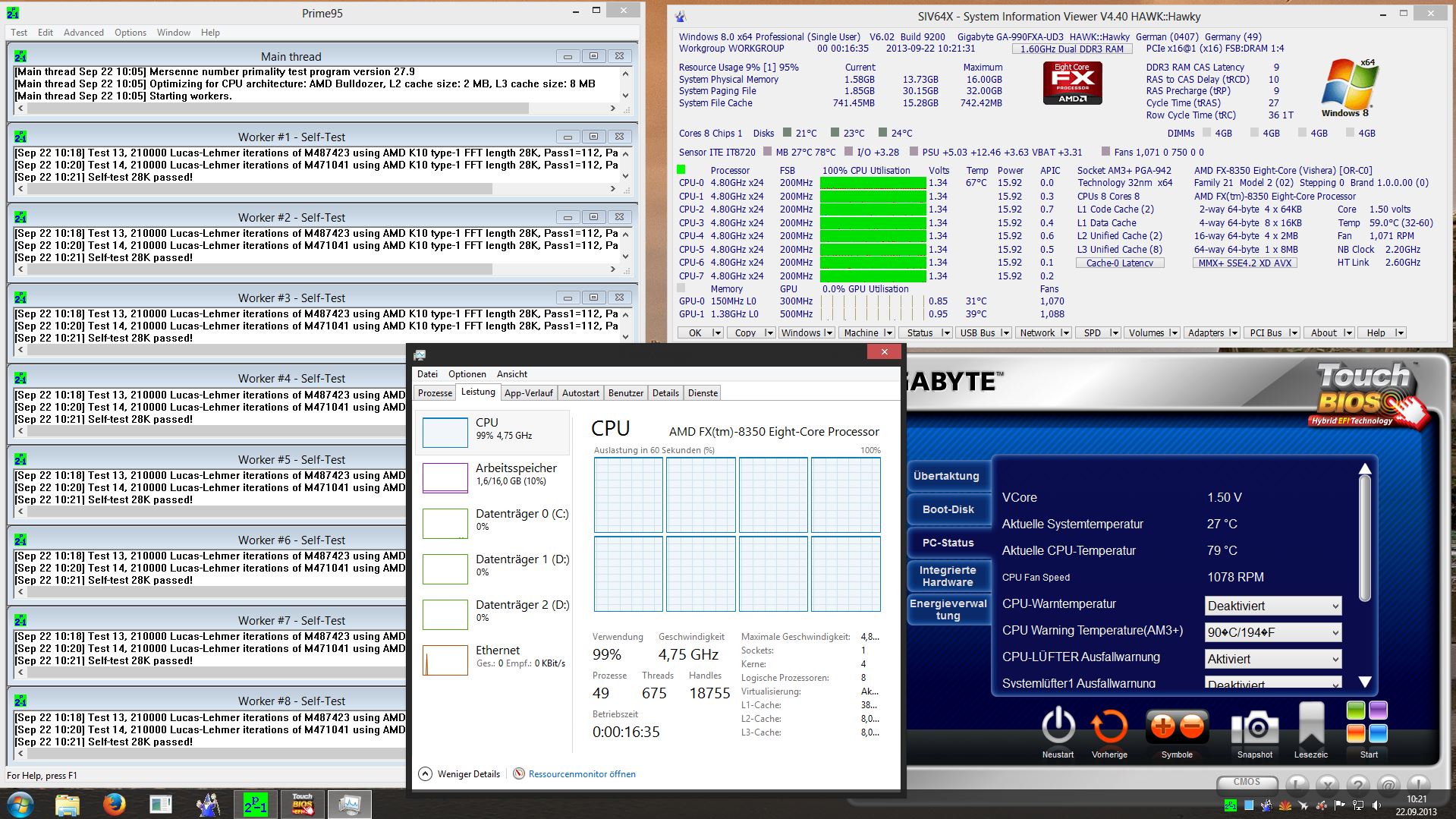
Task: Click the CMOS button in Touch BIOS
Action: coord(1247,783)
